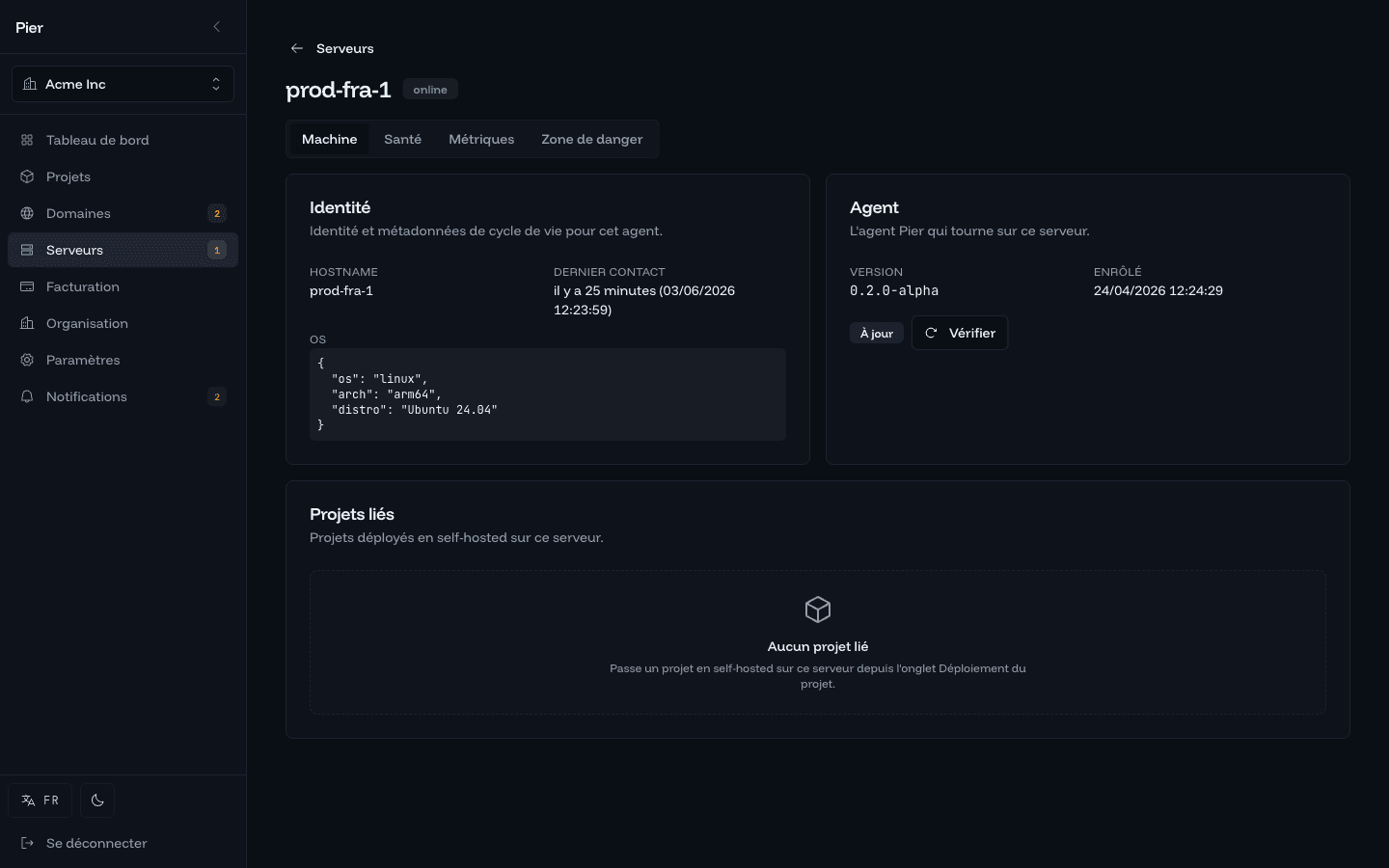Screen dimensions: 1389x868
Task: Click the Aucun projet lié text
Action: tap(818, 646)
